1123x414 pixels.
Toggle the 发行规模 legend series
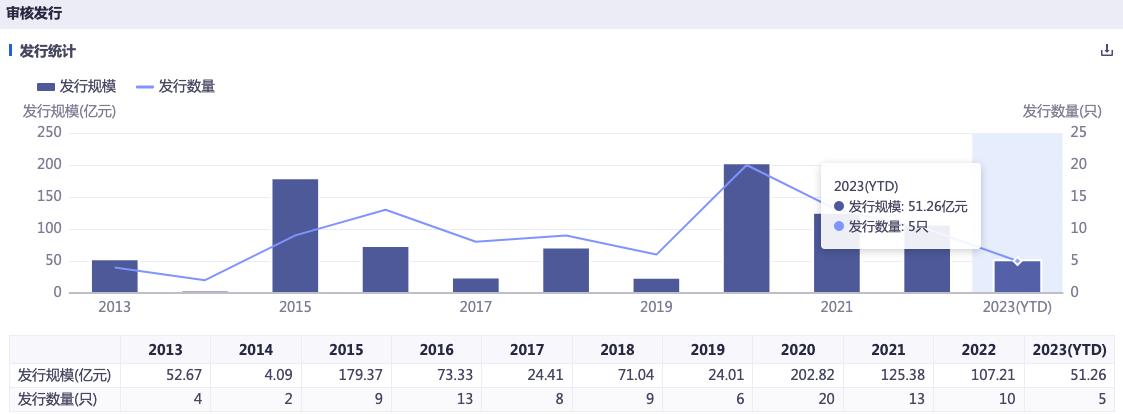click(77, 87)
